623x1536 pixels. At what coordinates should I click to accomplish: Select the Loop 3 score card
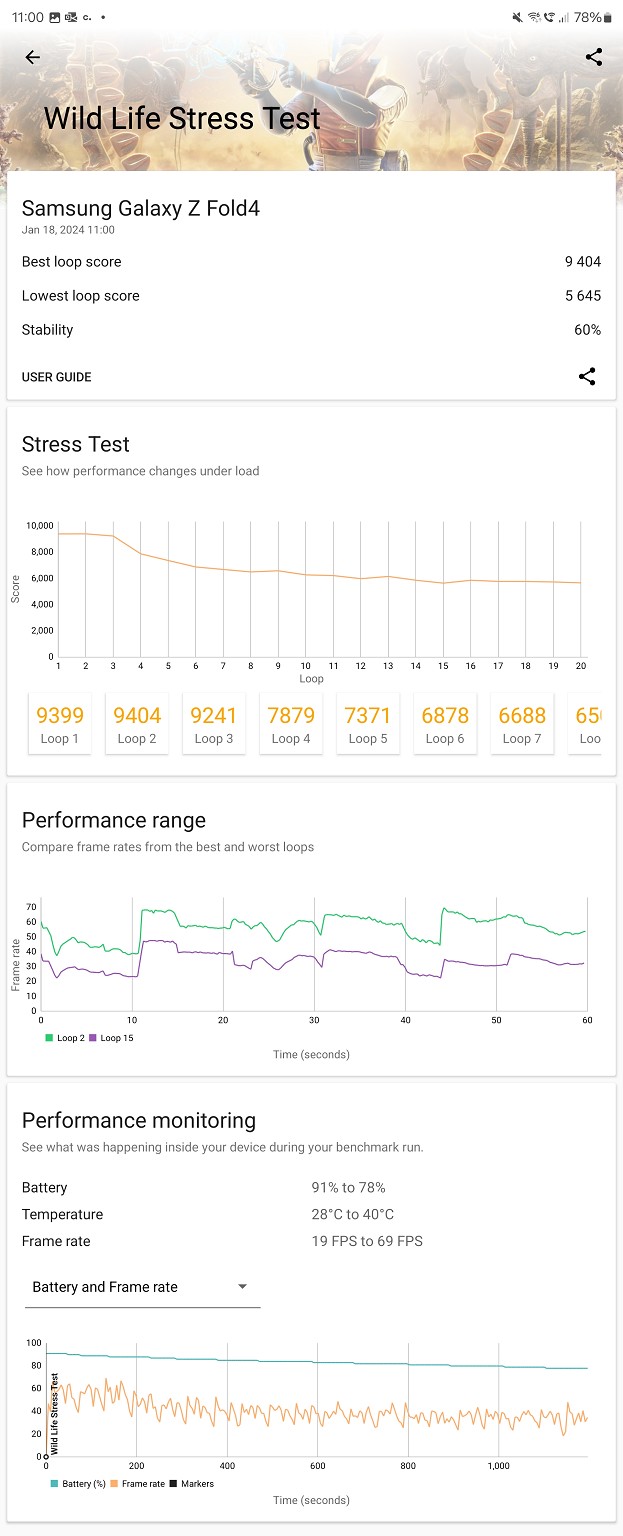coord(214,724)
